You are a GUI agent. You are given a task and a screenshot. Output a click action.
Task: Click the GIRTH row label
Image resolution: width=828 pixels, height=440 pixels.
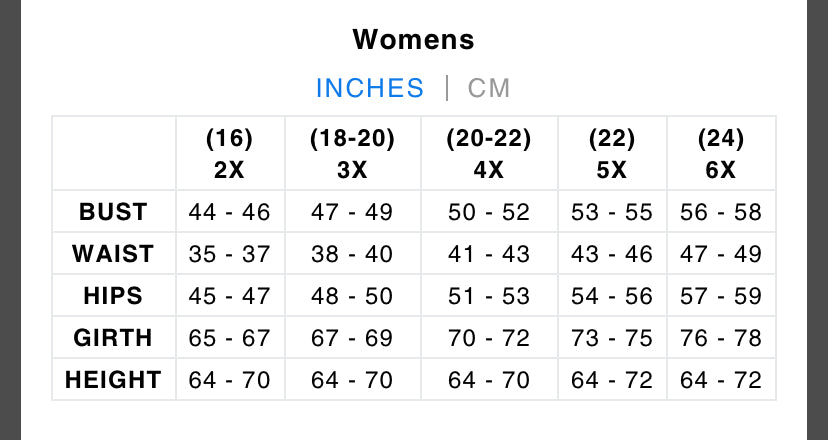click(x=113, y=338)
